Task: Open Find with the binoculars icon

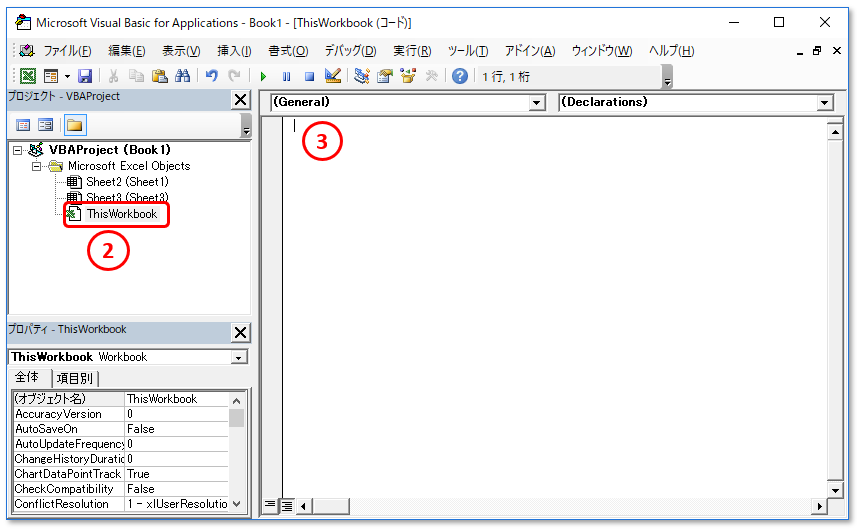Action: (182, 76)
